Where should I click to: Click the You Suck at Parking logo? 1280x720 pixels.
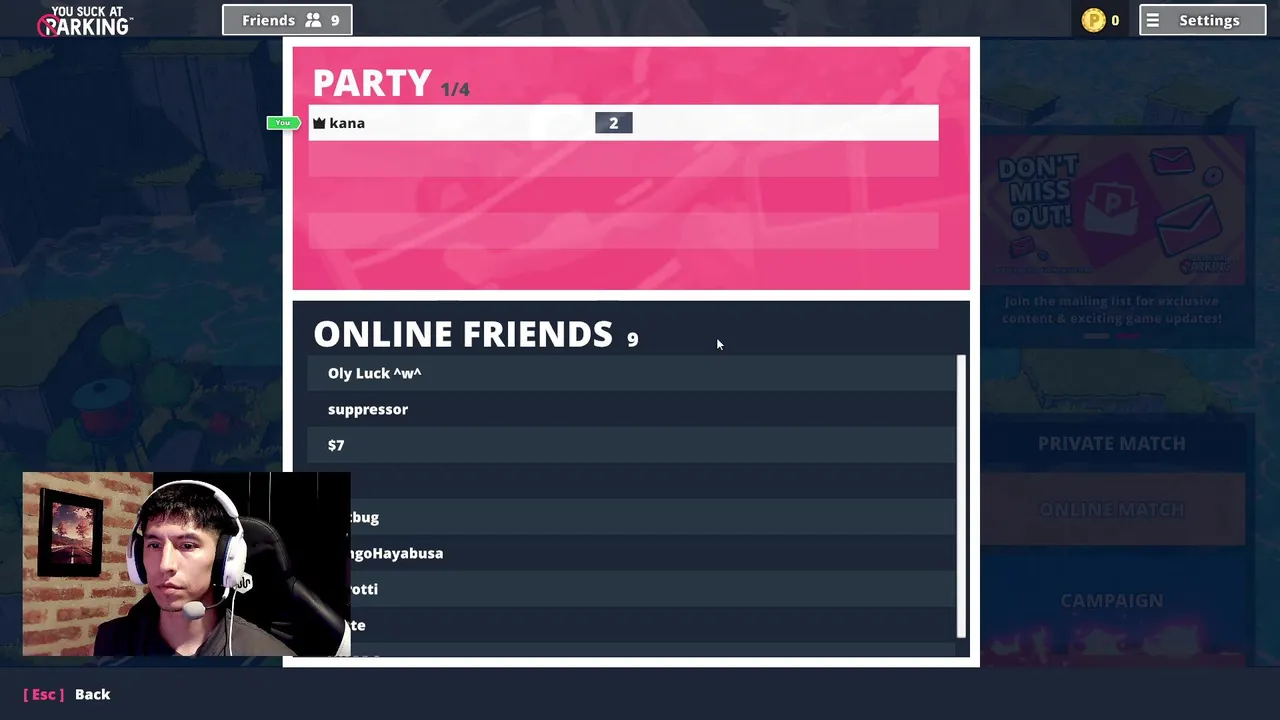click(85, 21)
